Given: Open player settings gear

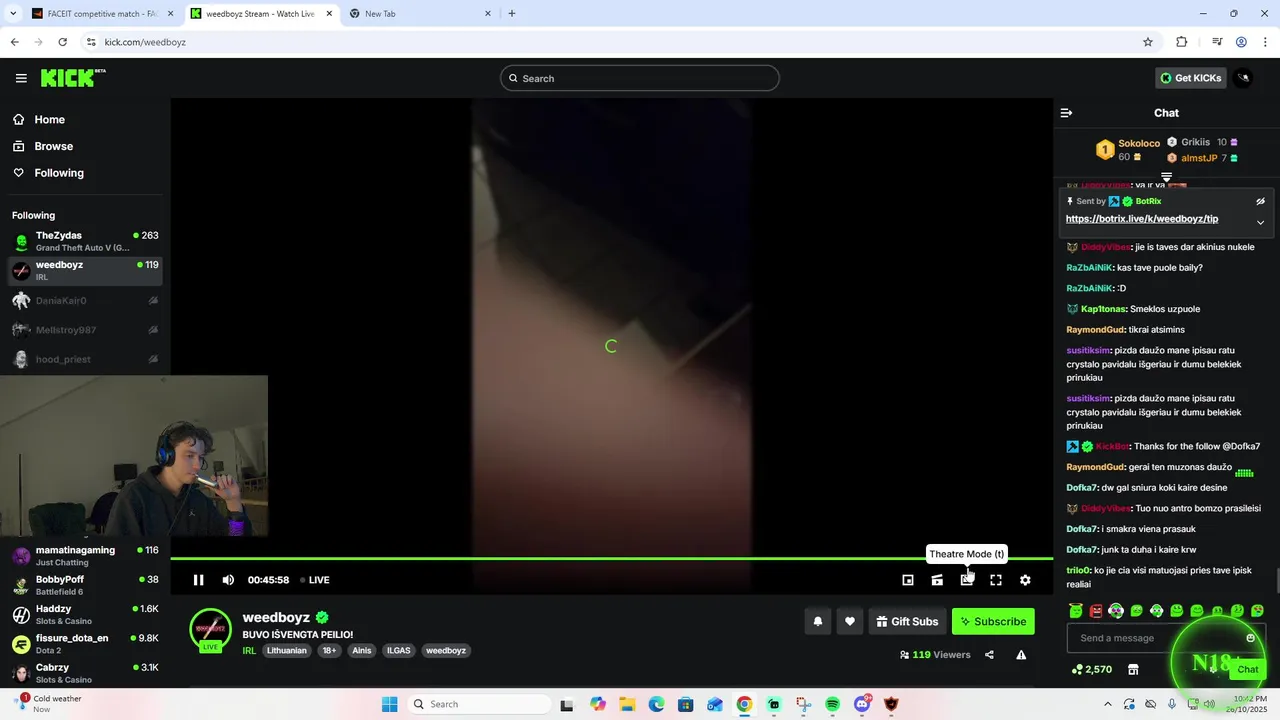Looking at the screenshot, I should pos(1025,580).
